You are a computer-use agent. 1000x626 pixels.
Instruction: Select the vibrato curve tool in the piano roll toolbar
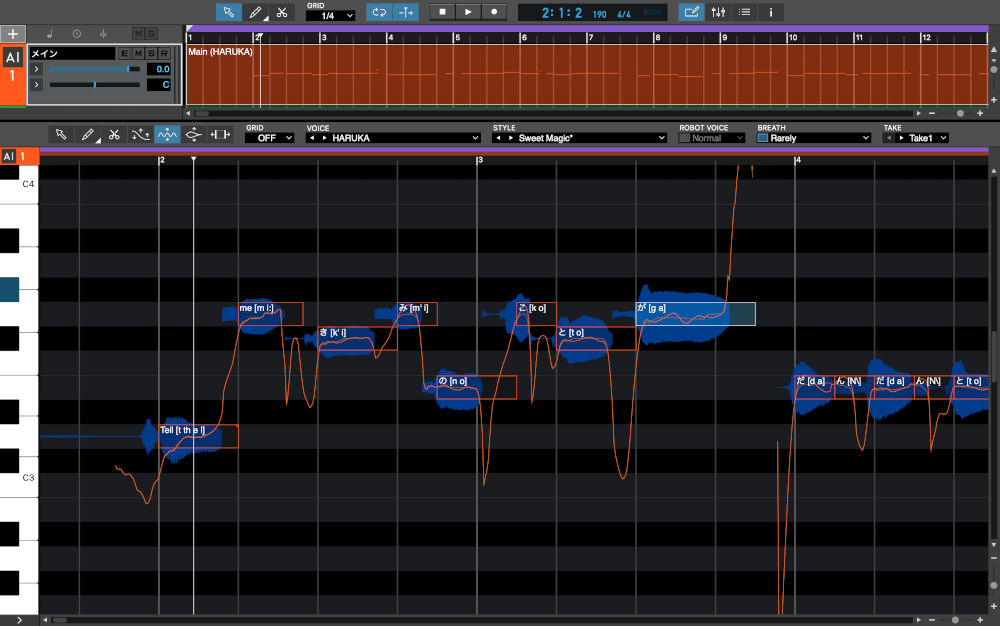(x=193, y=135)
